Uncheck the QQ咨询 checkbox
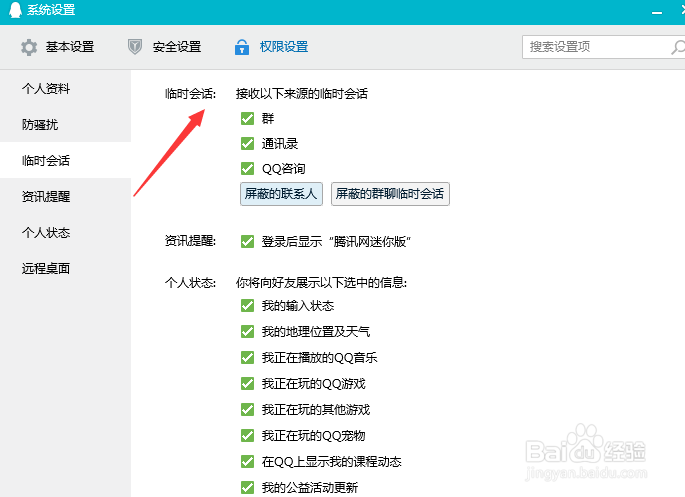The width and height of the screenshot is (685, 497). (247, 169)
